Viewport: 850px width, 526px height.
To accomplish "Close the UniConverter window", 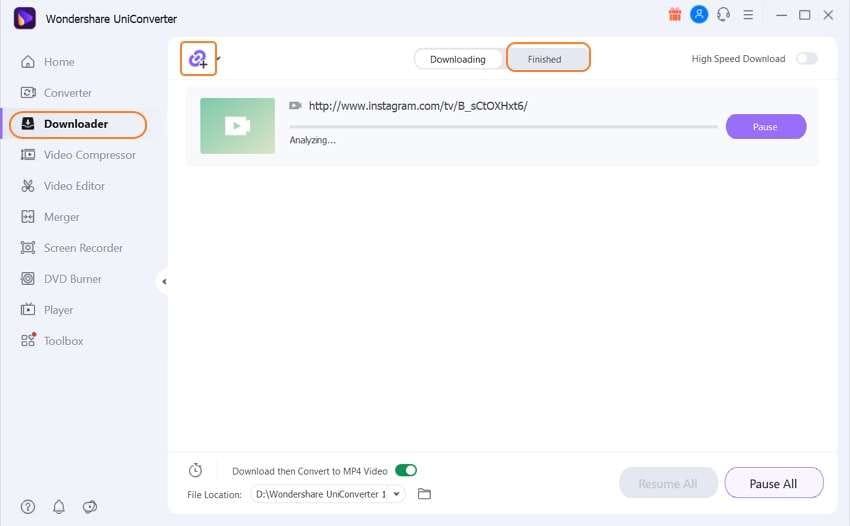I will tap(828, 15).
